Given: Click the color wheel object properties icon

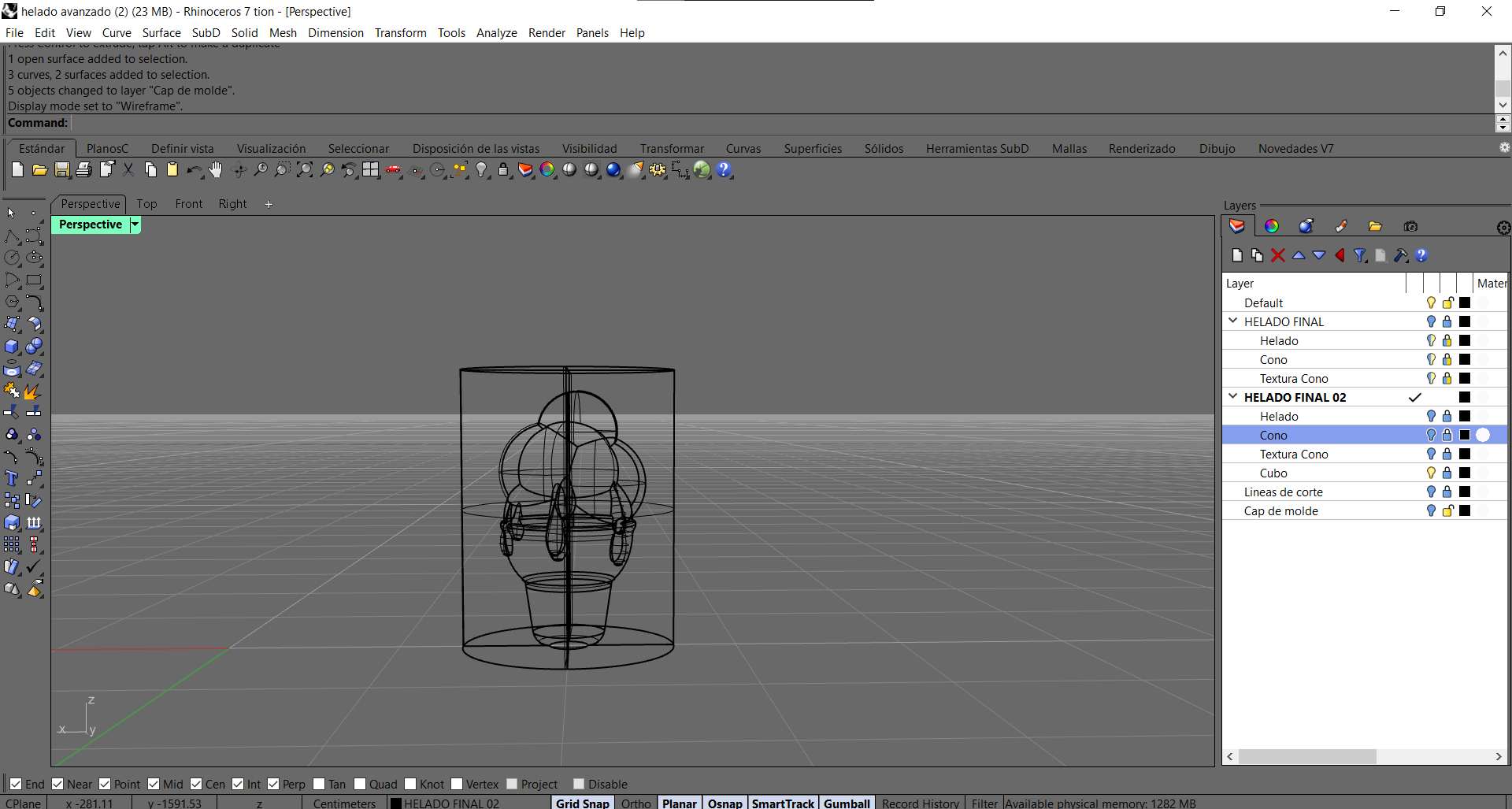Looking at the screenshot, I should point(547,169).
